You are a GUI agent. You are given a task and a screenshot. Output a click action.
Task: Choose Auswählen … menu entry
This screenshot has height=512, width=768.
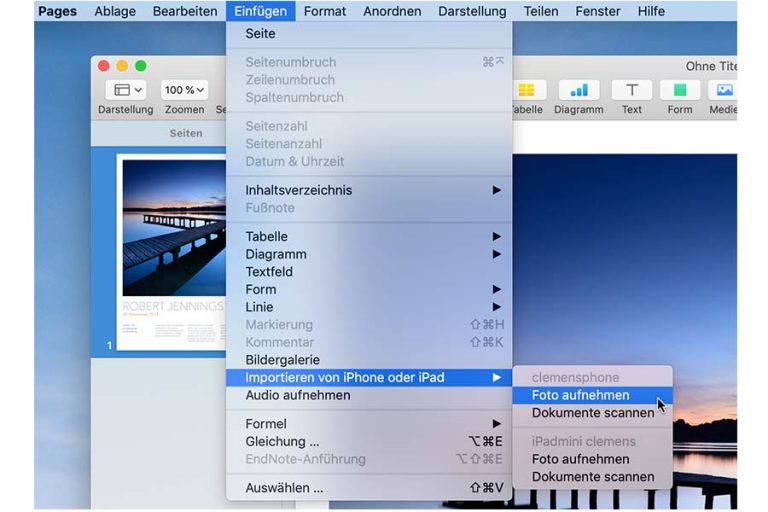pyautogui.click(x=369, y=488)
